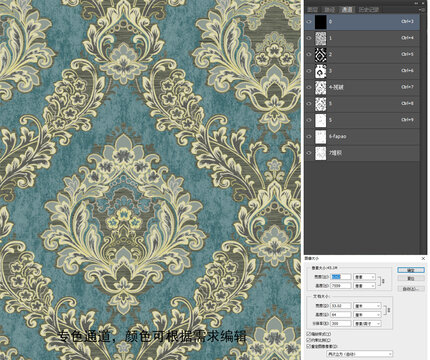Hide channel 0 using its eye icon
Viewport: 430px width, 360px height.
point(309,22)
